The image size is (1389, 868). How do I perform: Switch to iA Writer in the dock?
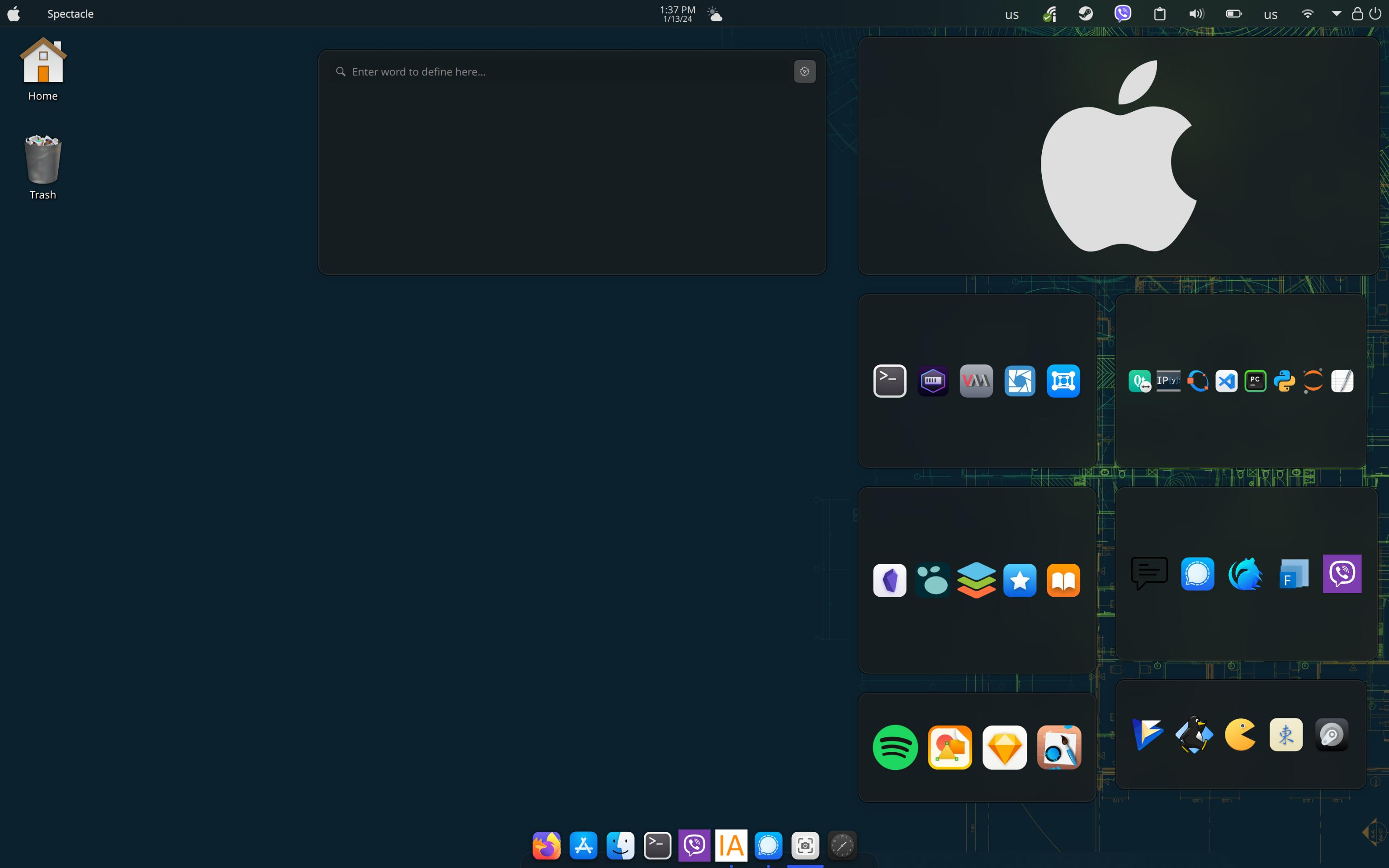click(731, 845)
